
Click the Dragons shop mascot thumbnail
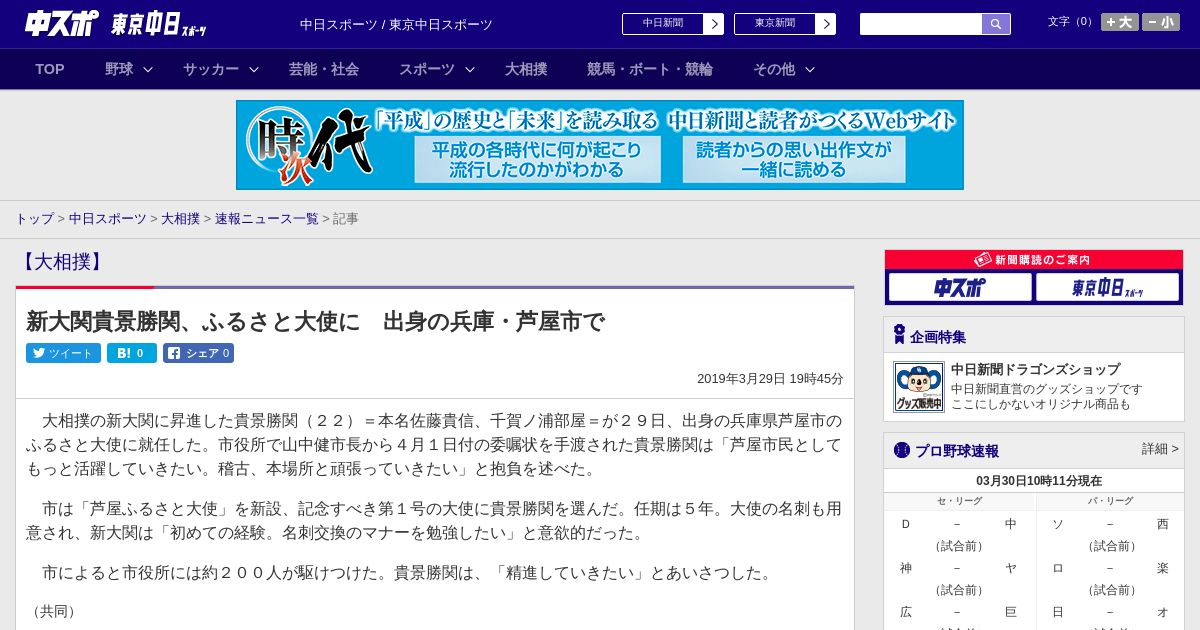(919, 387)
